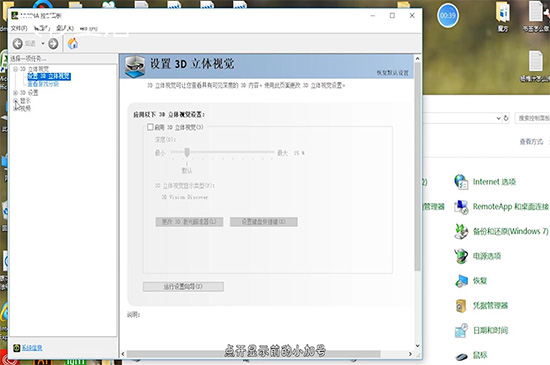Collapse the 3D 立体视觉 tree node
Screen dimensions: 550x365
tap(15, 69)
